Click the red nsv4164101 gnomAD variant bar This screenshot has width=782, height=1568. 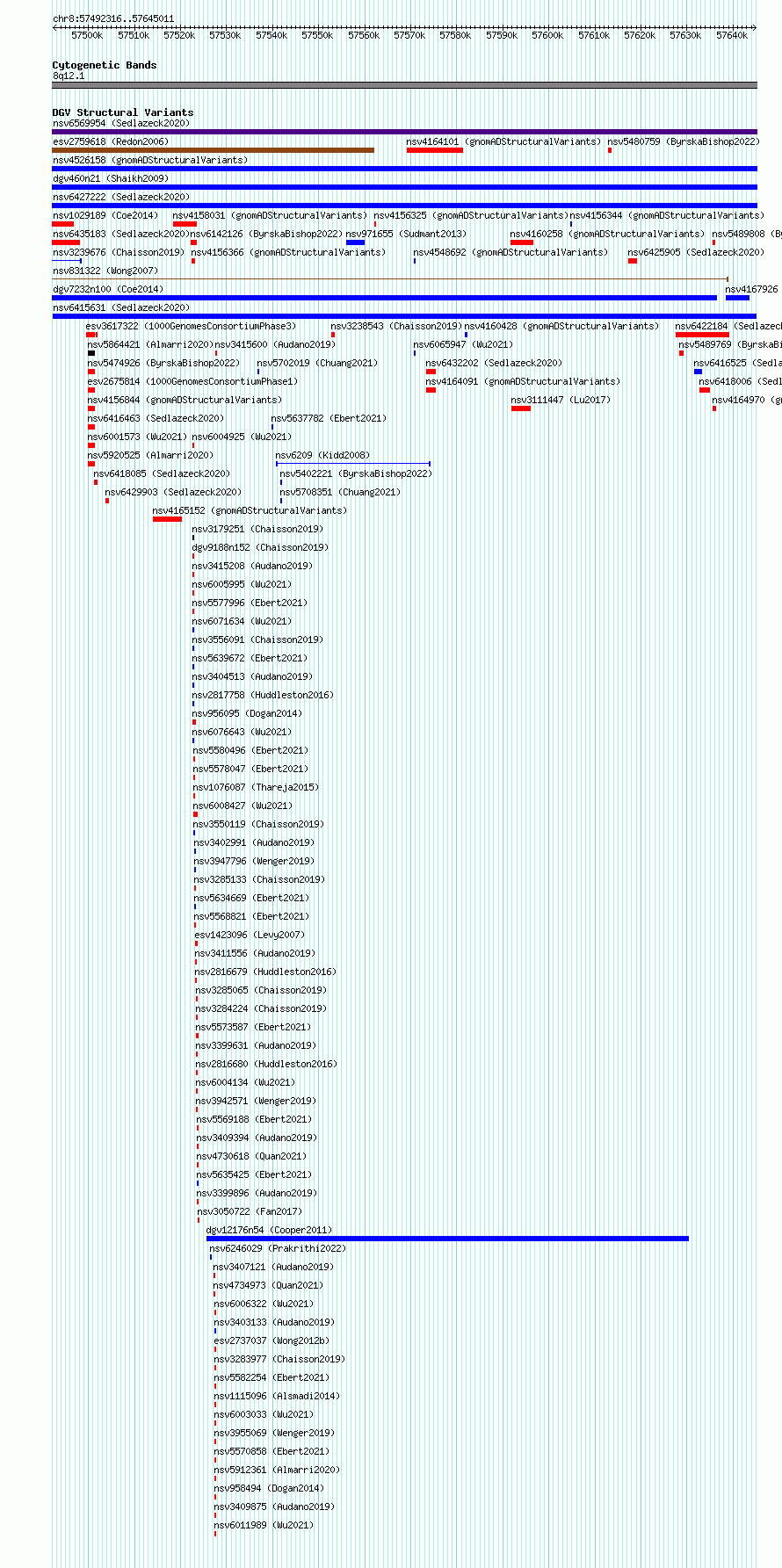click(435, 150)
